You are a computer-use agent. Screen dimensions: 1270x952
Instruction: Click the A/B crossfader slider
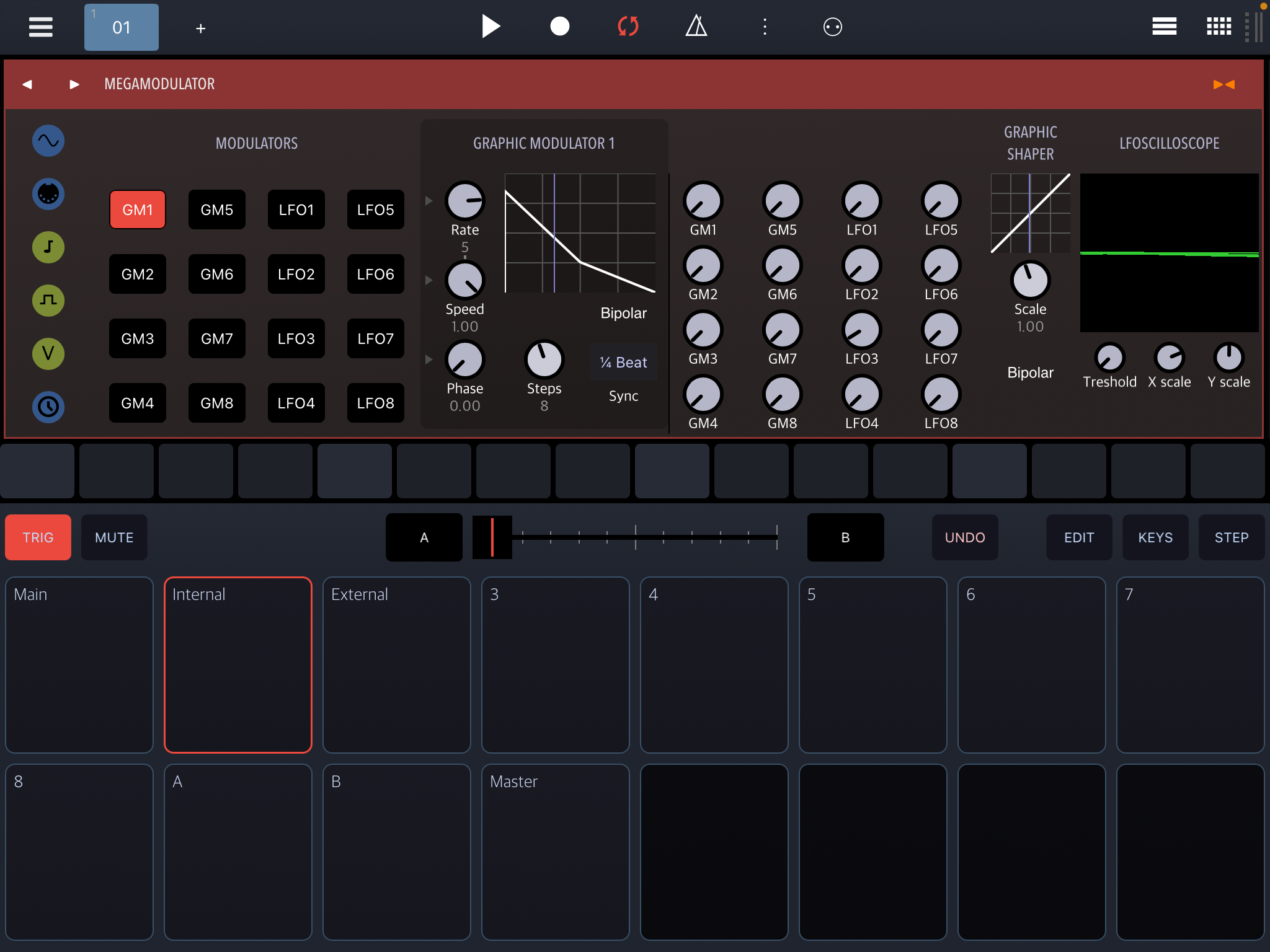click(x=625, y=537)
